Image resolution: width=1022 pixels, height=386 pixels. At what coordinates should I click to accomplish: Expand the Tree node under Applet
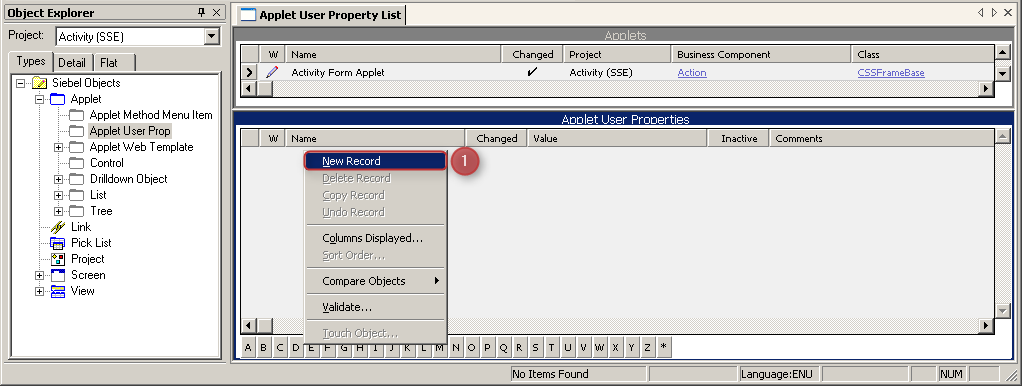coord(59,211)
